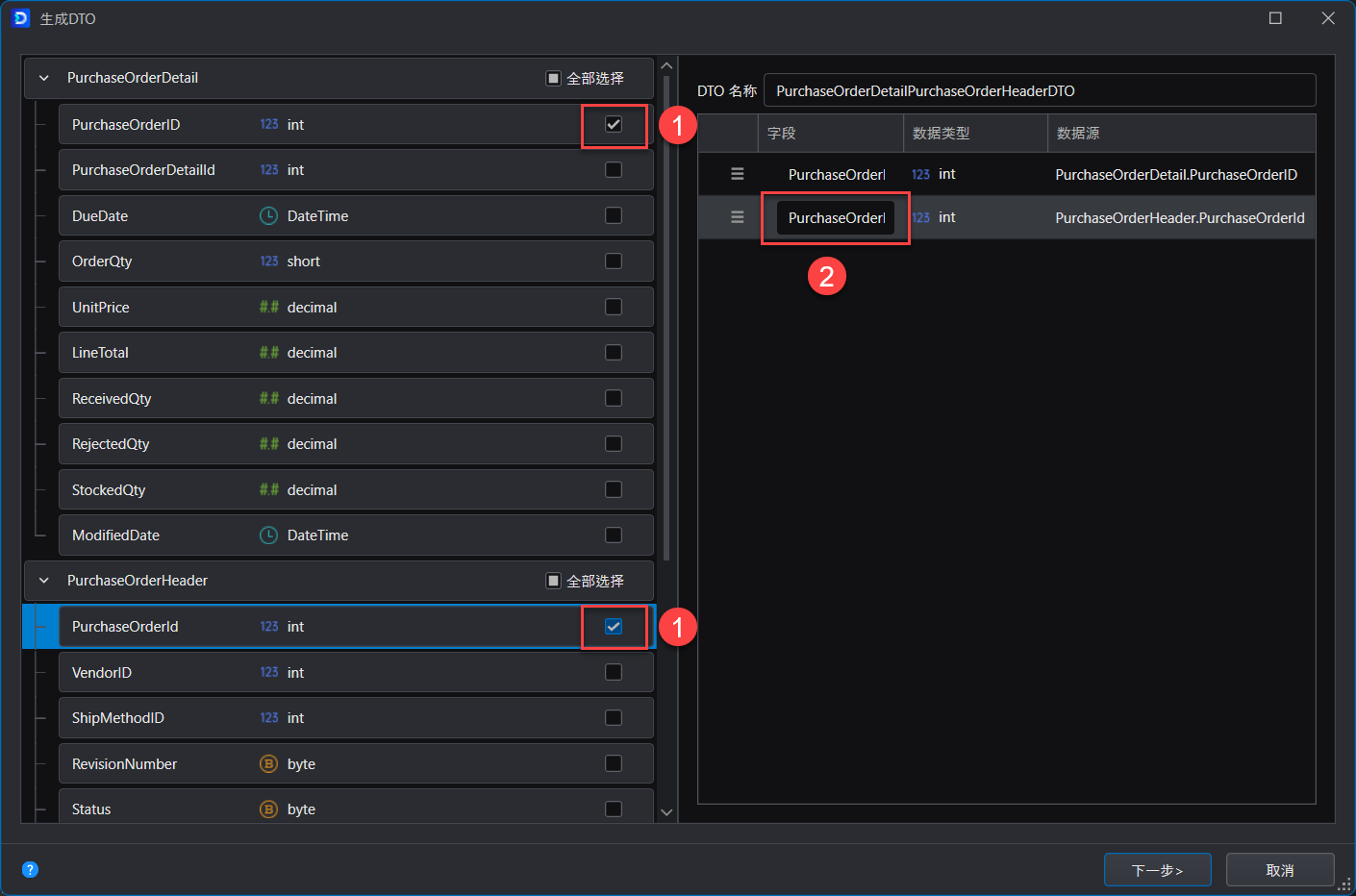
Task: Close the 生成DTO dialog window
Action: click(x=1328, y=18)
